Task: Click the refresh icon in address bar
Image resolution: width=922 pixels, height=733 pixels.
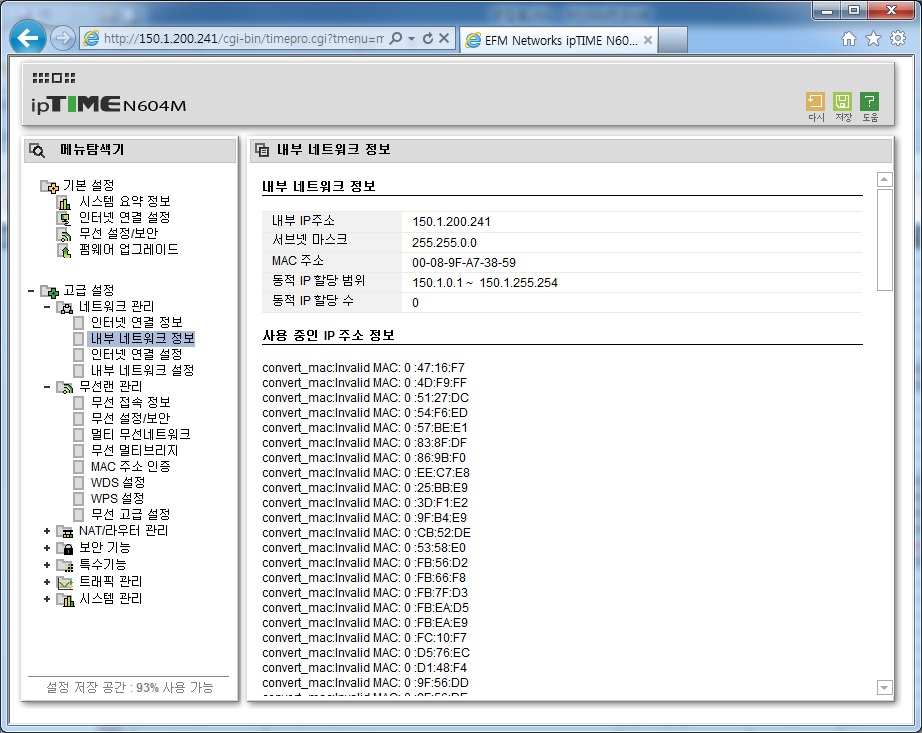Action: click(x=427, y=39)
